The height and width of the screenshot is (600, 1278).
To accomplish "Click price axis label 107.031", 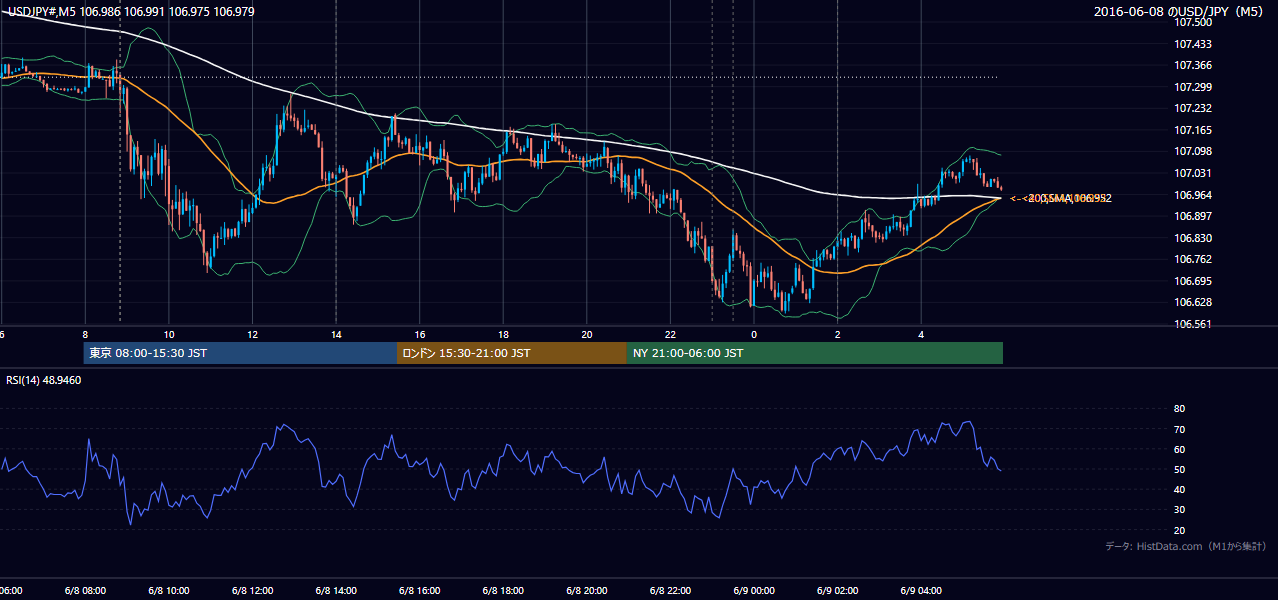I will click(1194, 173).
